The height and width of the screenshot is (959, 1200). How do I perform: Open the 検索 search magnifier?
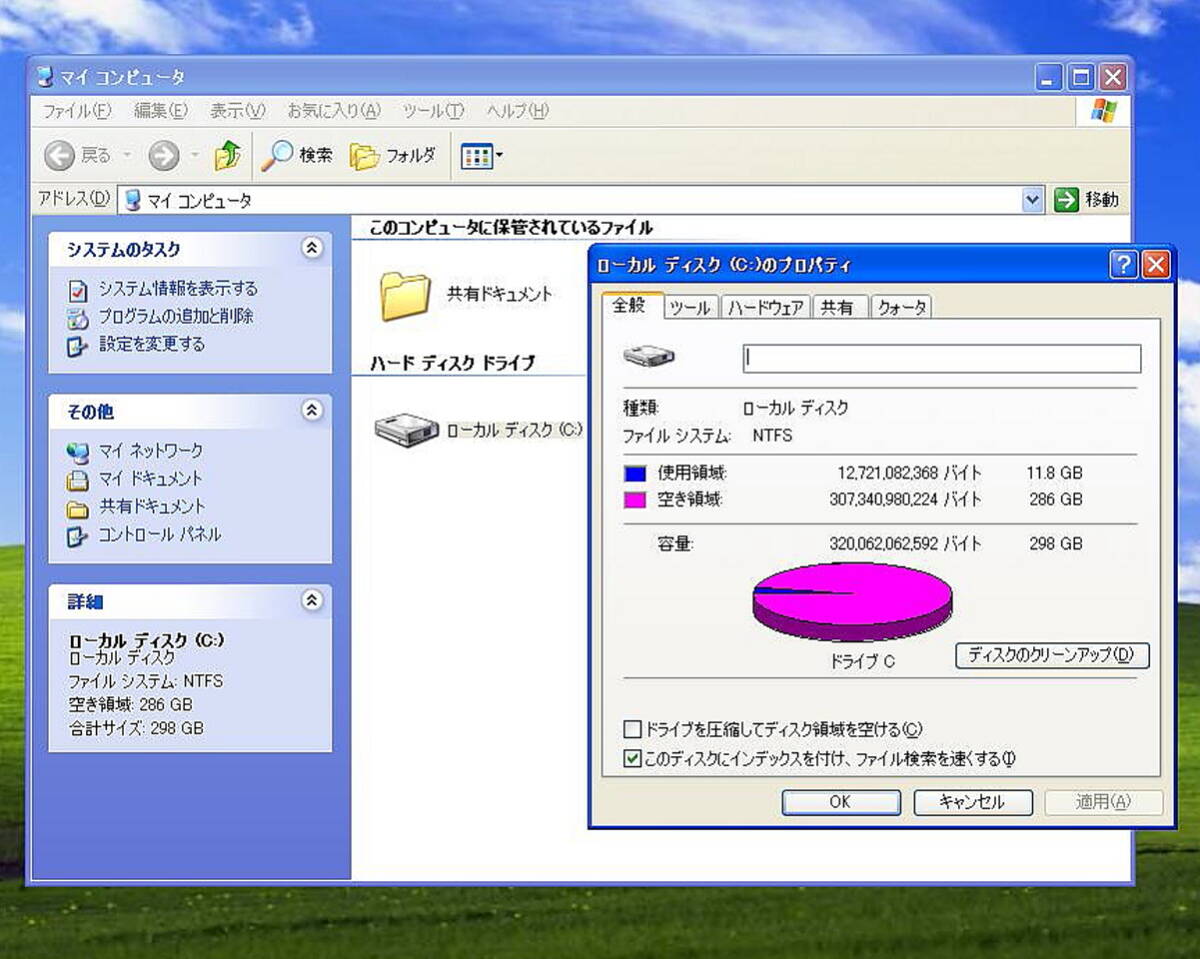click(277, 155)
